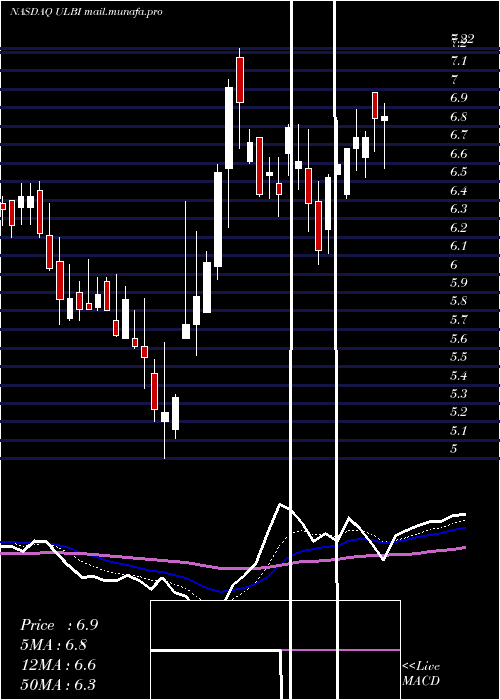Click the '50MA : 6.3' readout
This screenshot has width=500, height=700.
click(x=58, y=685)
